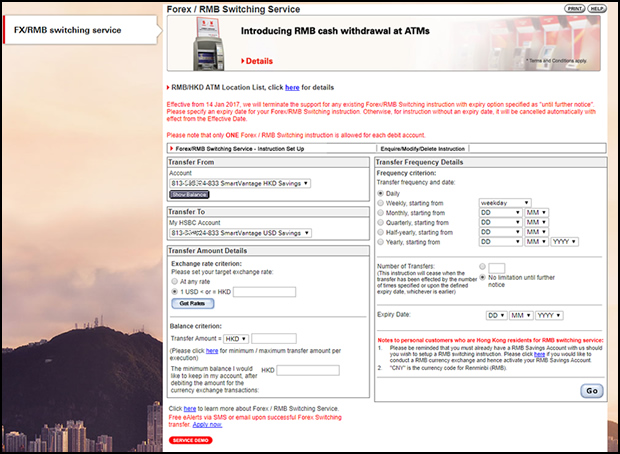Select 'Weekly, starting from' radio button
The width and height of the screenshot is (620, 454).
pyautogui.click(x=381, y=203)
